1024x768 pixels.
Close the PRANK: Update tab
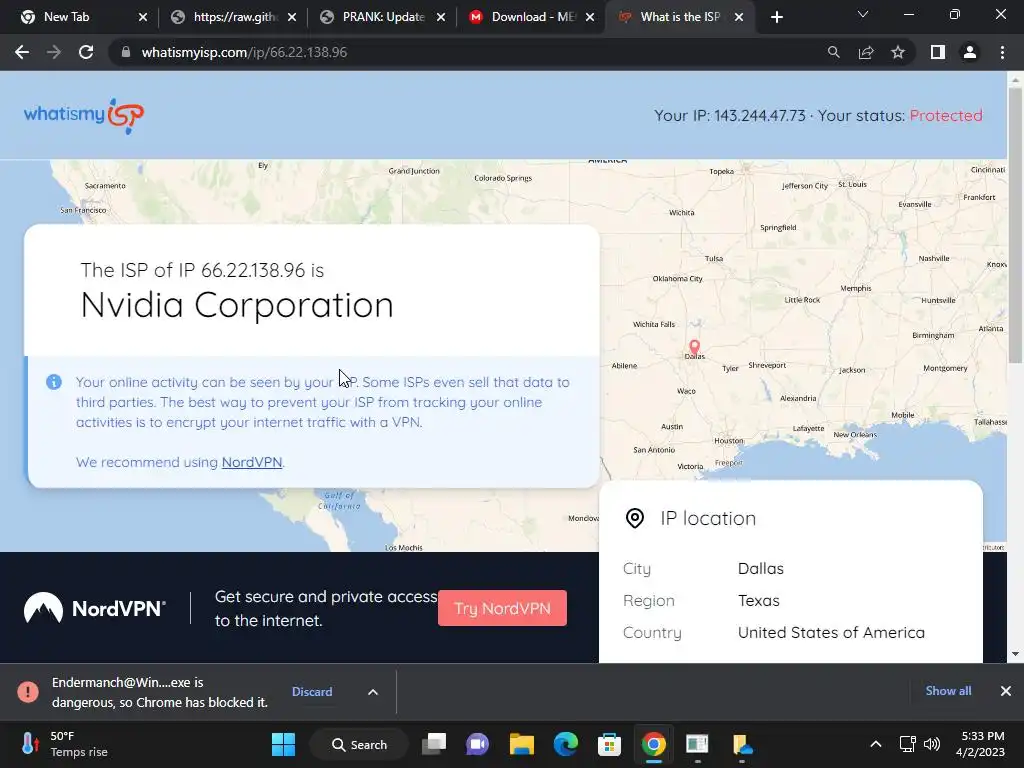(x=441, y=17)
